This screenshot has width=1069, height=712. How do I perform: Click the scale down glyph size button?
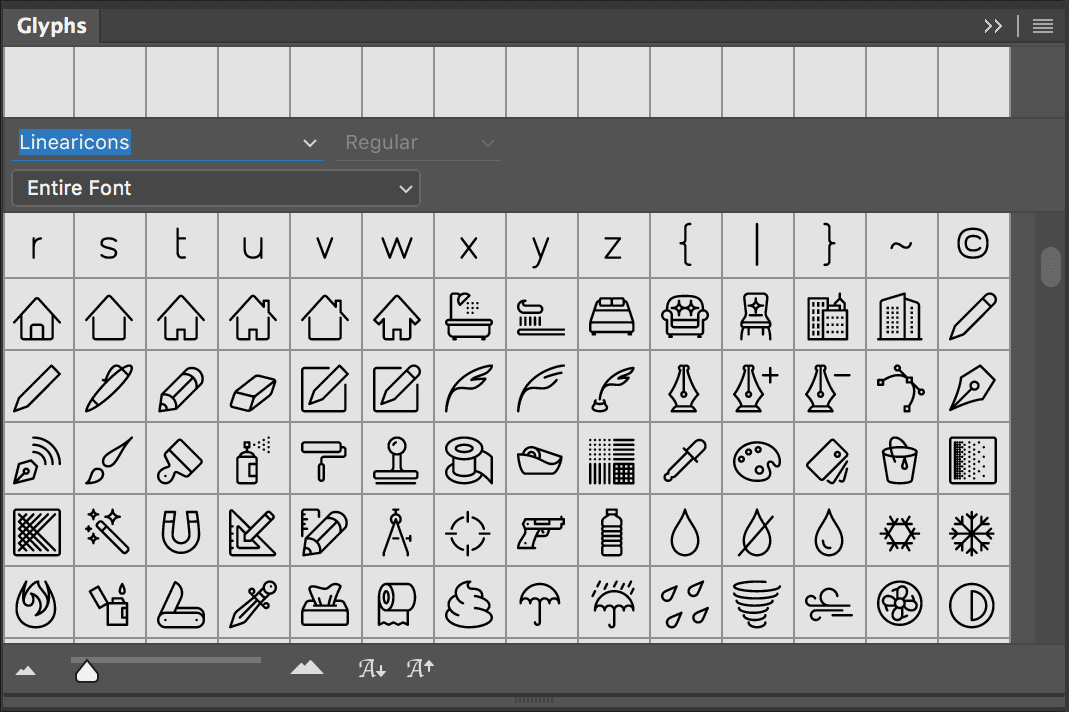[26, 670]
